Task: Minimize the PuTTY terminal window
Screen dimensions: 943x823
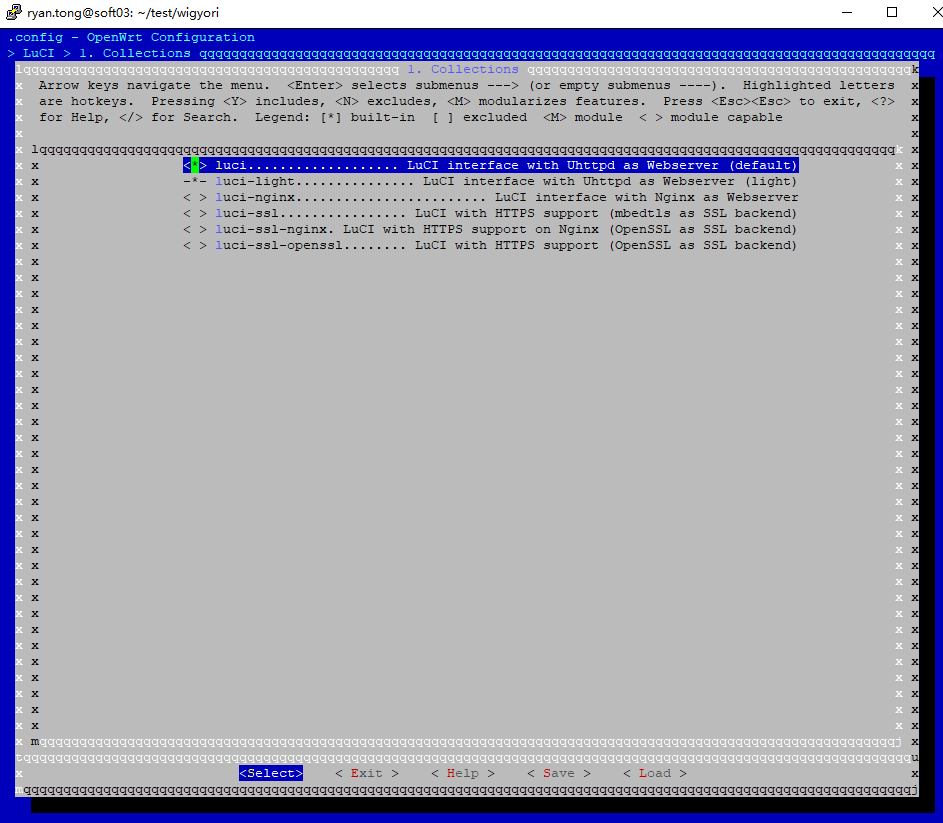Action: pyautogui.click(x=846, y=13)
